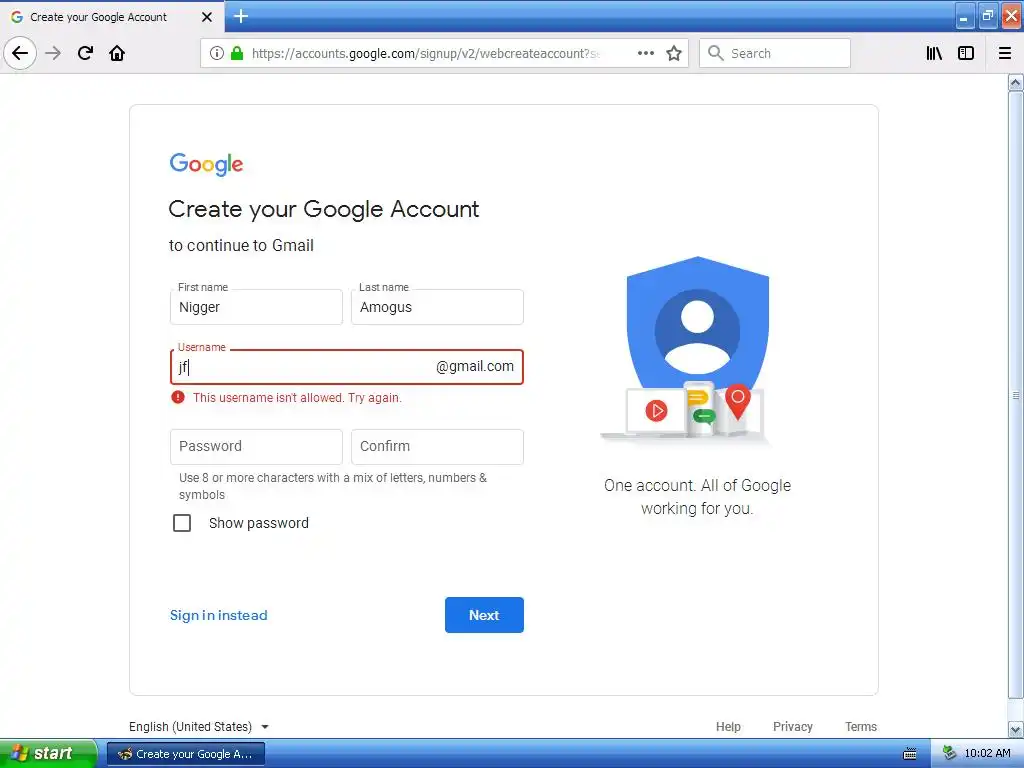
Task: Open the English (United States) language dropdown
Action: (x=199, y=726)
